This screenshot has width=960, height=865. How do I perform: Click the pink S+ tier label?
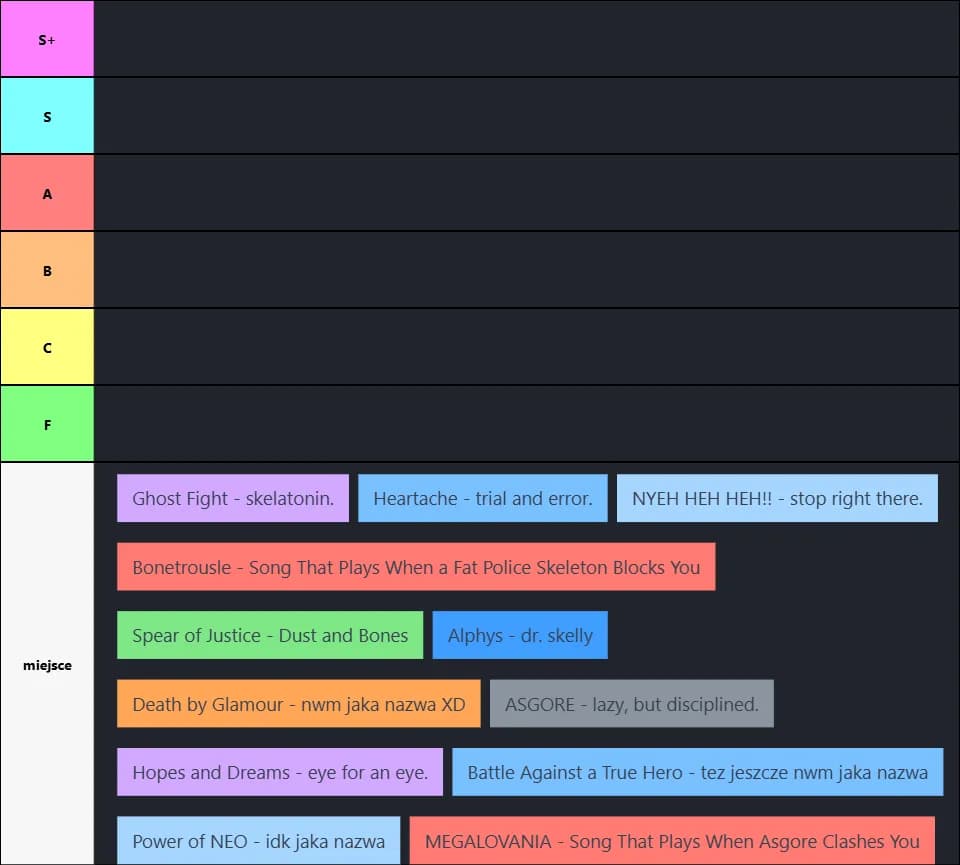(47, 39)
